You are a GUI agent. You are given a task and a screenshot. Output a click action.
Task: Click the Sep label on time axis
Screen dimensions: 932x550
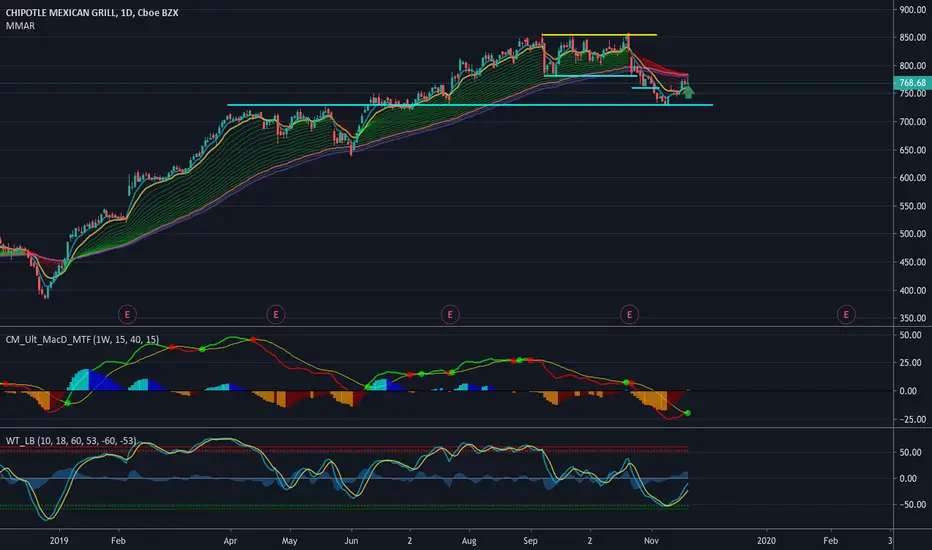(530, 540)
